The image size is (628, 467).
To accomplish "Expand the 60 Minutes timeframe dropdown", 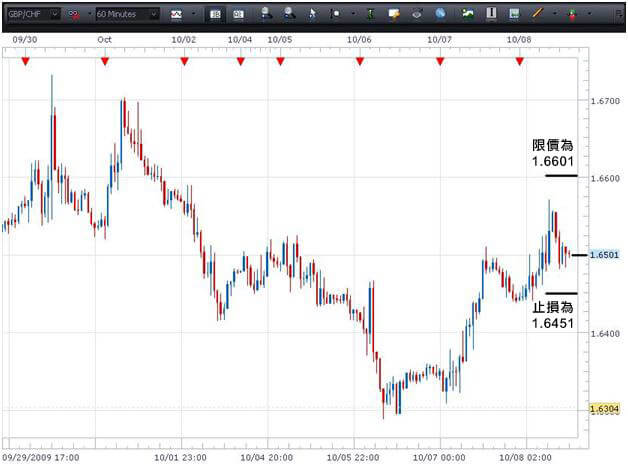I will 153,15.
